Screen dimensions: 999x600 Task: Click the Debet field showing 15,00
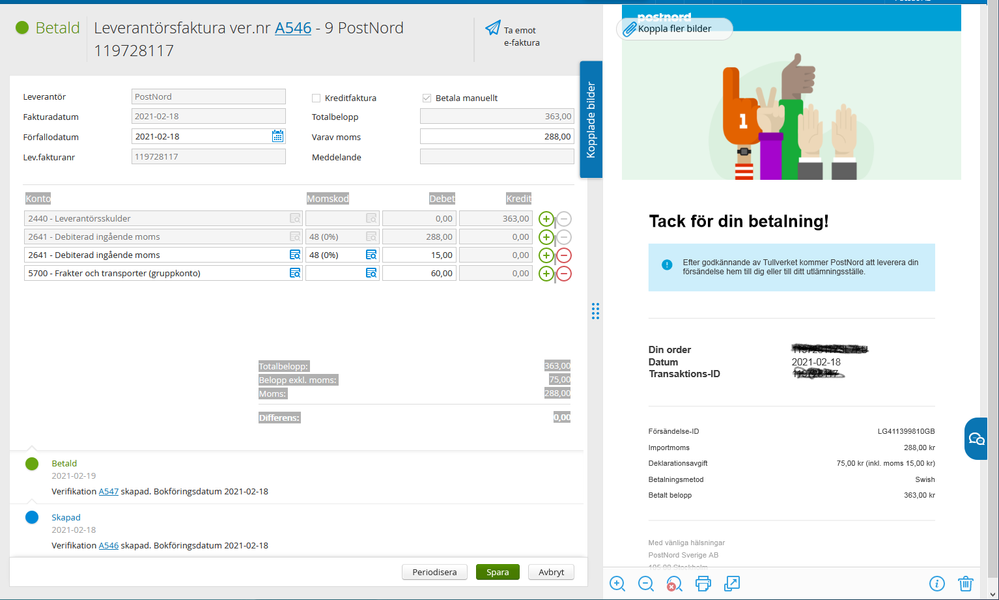point(419,255)
